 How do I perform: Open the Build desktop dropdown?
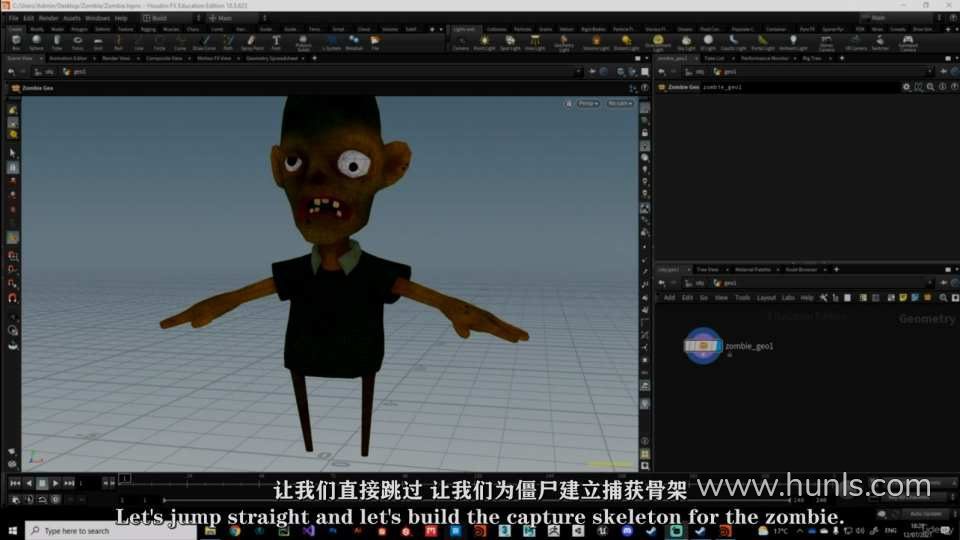[x=171, y=18]
